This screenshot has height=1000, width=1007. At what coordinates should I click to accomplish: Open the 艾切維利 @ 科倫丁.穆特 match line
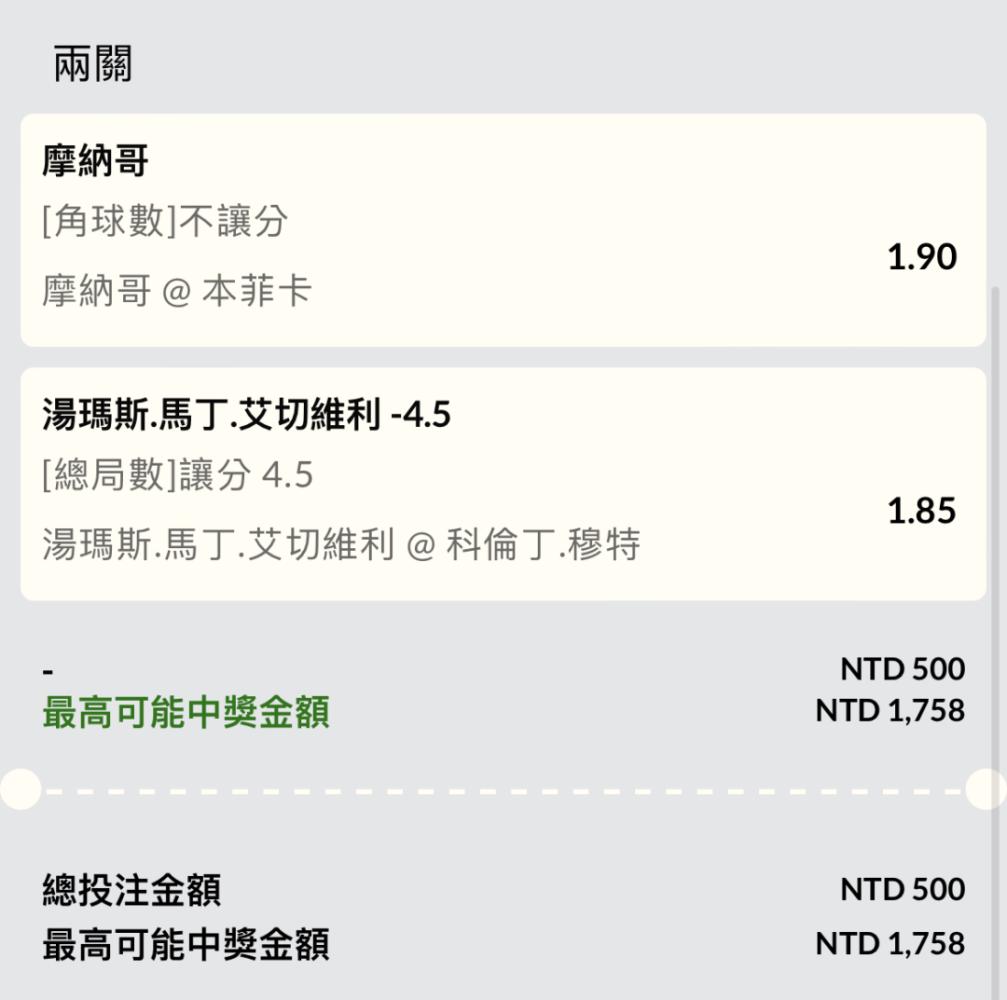click(x=341, y=545)
